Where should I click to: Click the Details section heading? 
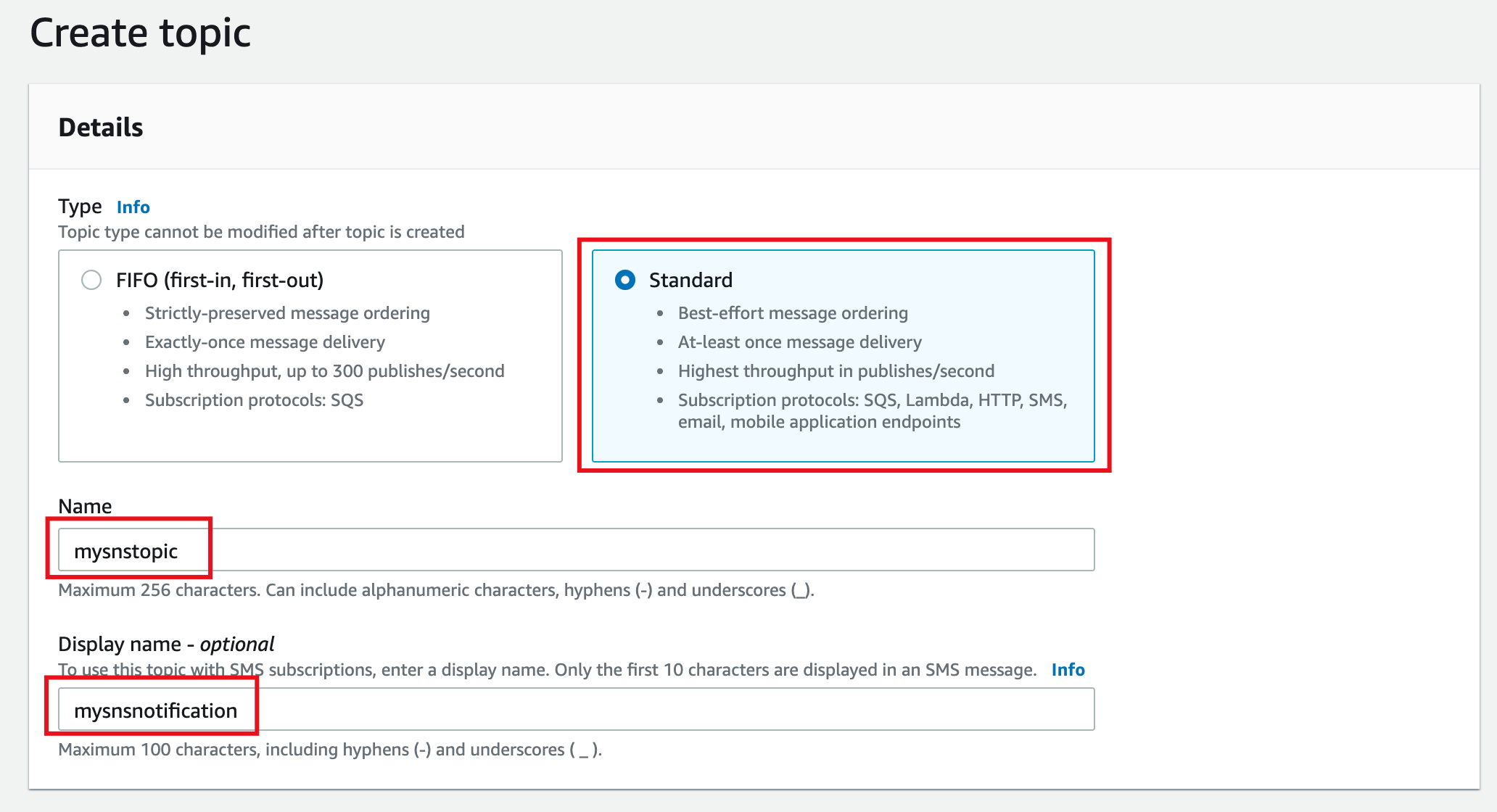click(100, 127)
